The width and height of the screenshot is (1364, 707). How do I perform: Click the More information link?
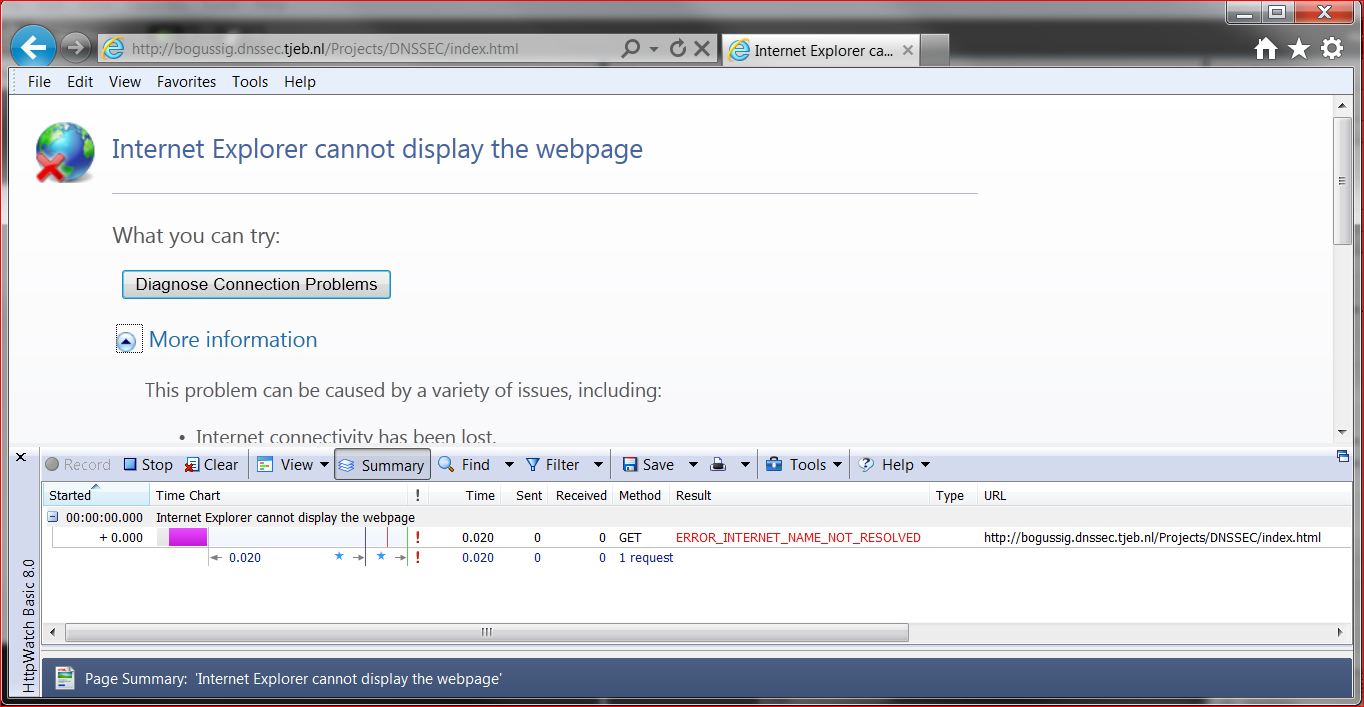pyautogui.click(x=233, y=340)
